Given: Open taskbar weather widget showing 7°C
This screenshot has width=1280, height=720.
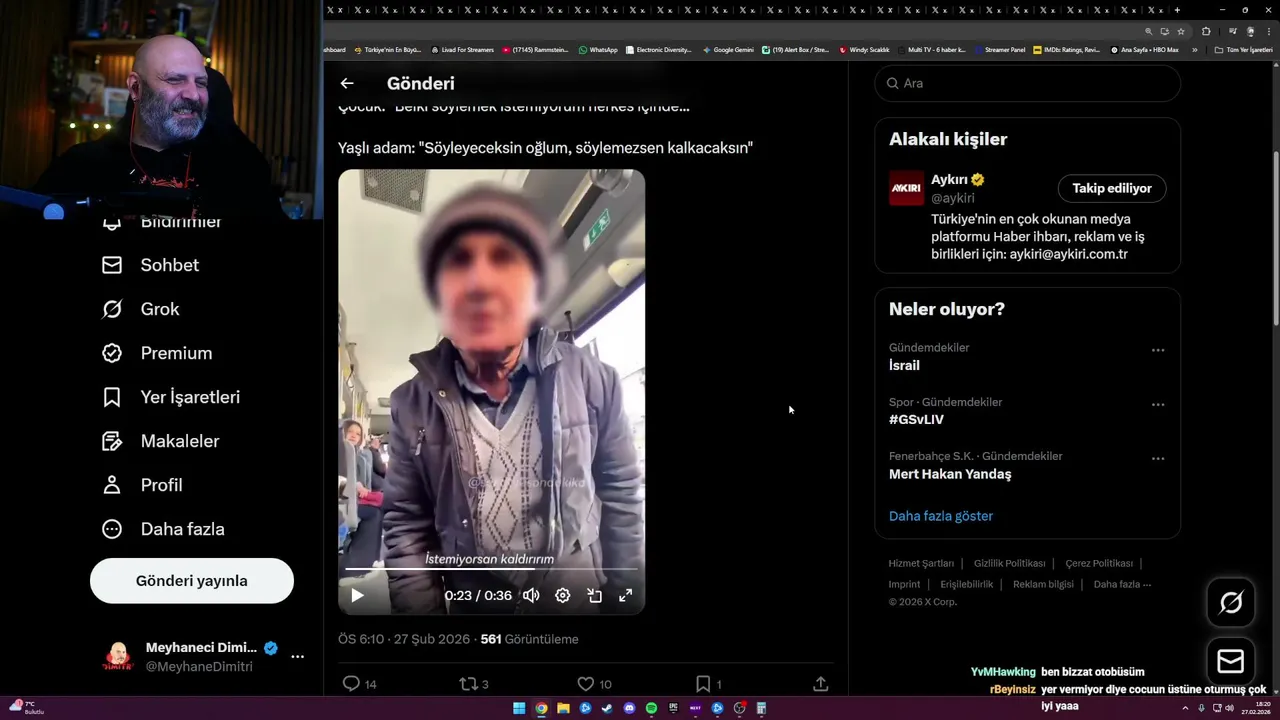Looking at the screenshot, I should tap(25, 708).
